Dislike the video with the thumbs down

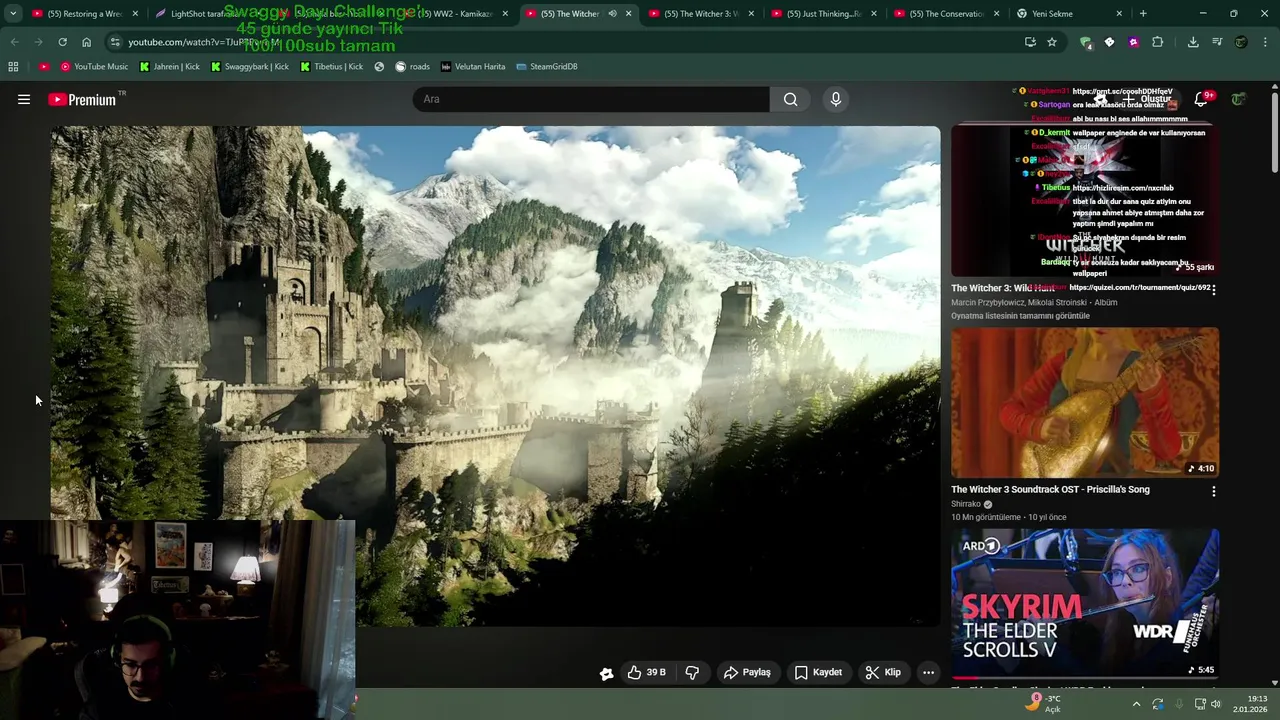point(692,672)
